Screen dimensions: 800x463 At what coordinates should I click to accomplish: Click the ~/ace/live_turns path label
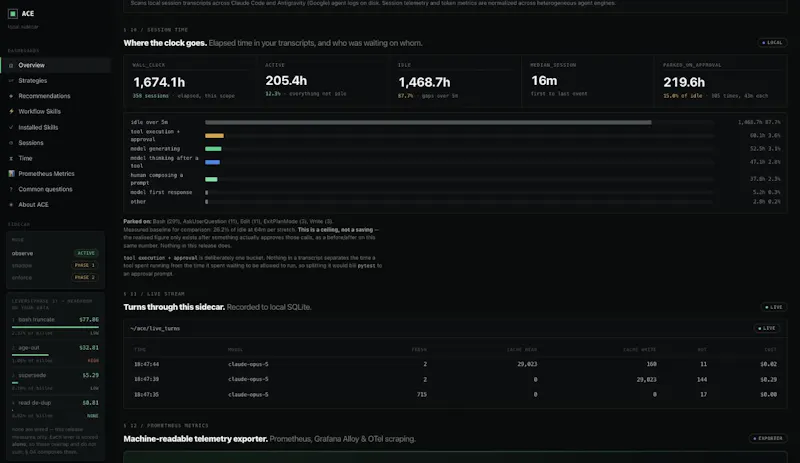click(x=155, y=329)
